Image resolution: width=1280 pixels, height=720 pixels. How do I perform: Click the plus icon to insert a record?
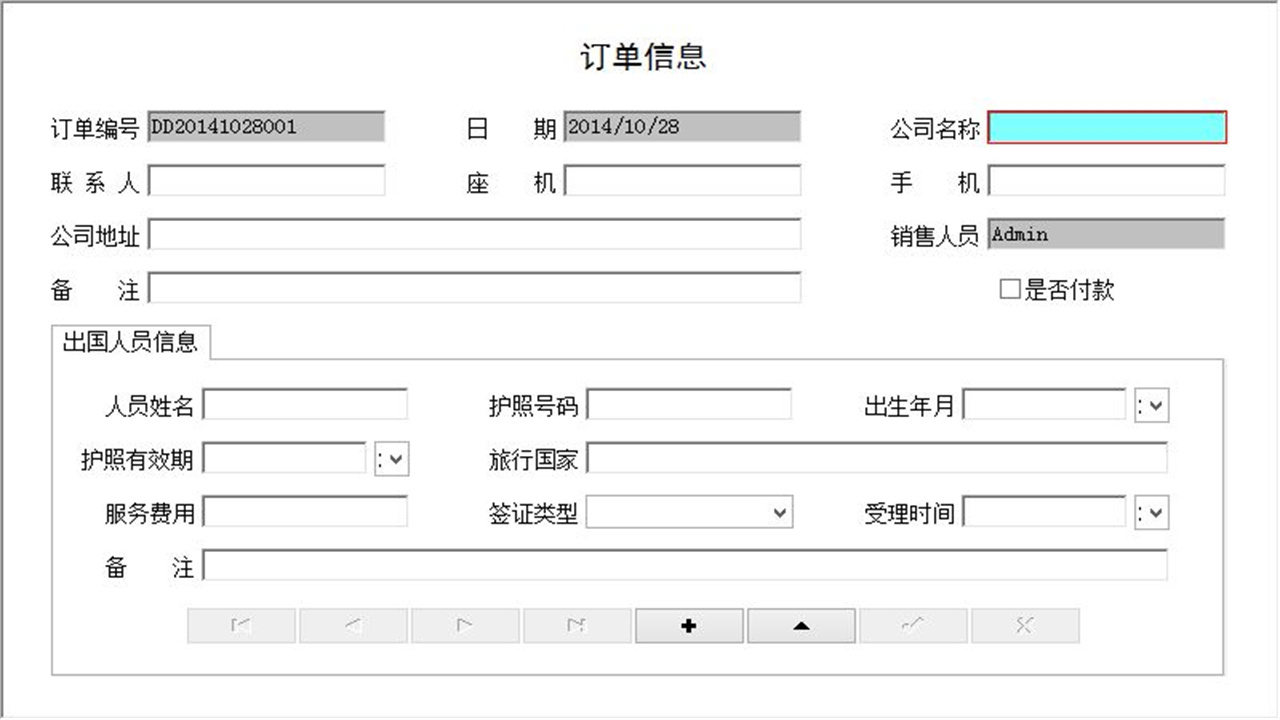689,625
